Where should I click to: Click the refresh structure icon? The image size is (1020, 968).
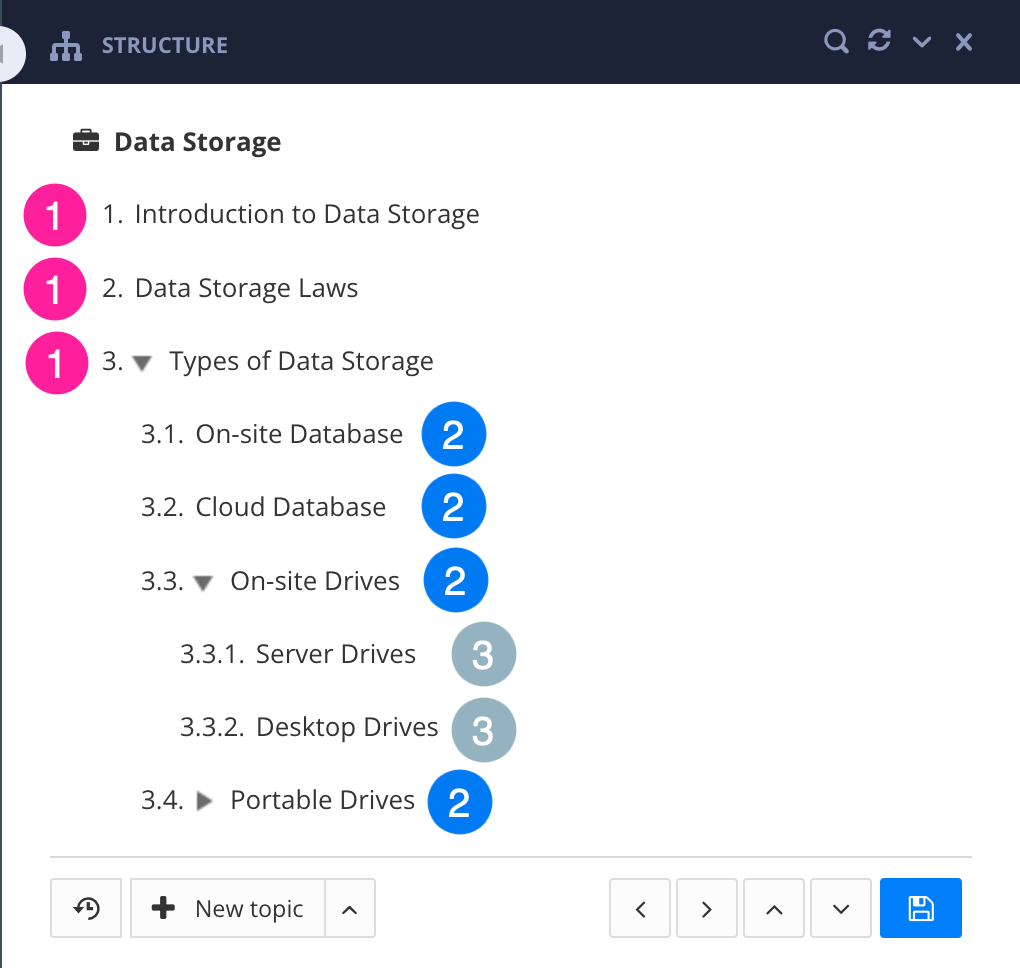(879, 42)
